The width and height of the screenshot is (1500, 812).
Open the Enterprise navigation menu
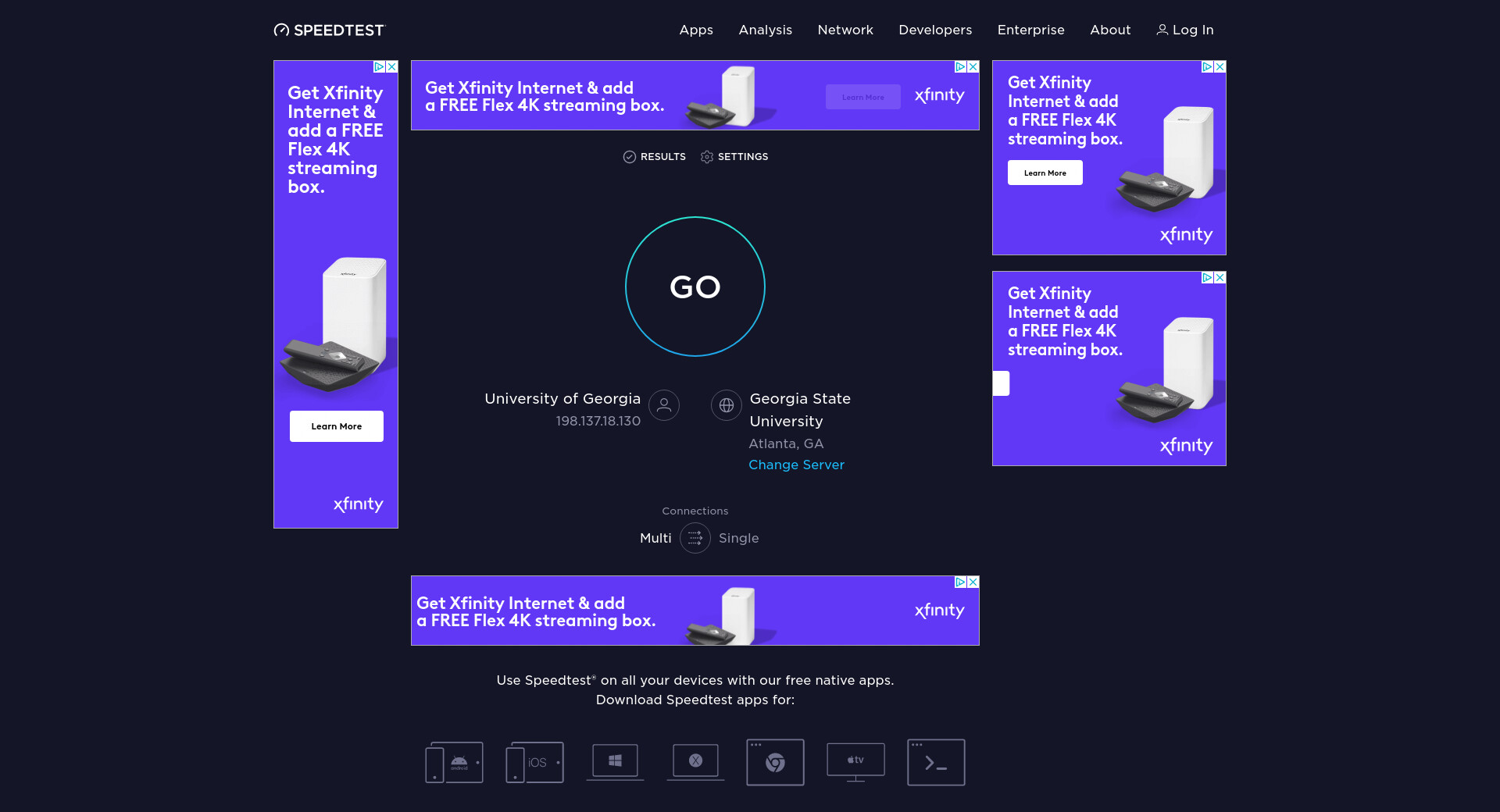tap(1030, 30)
